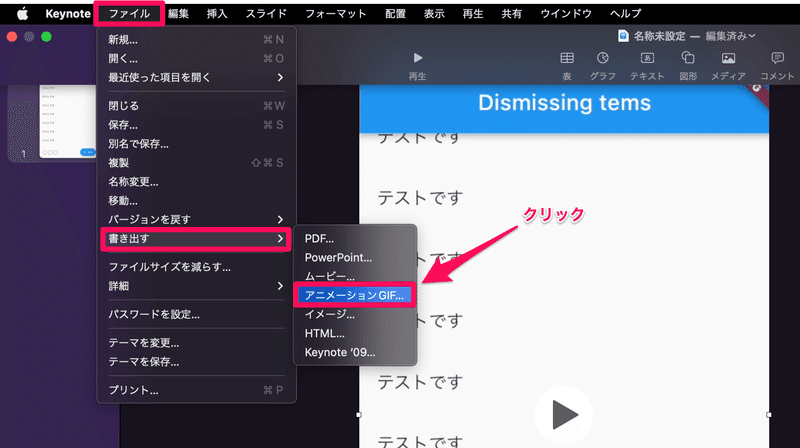Open the ウインドウ menu
800x448 pixels.
point(566,14)
